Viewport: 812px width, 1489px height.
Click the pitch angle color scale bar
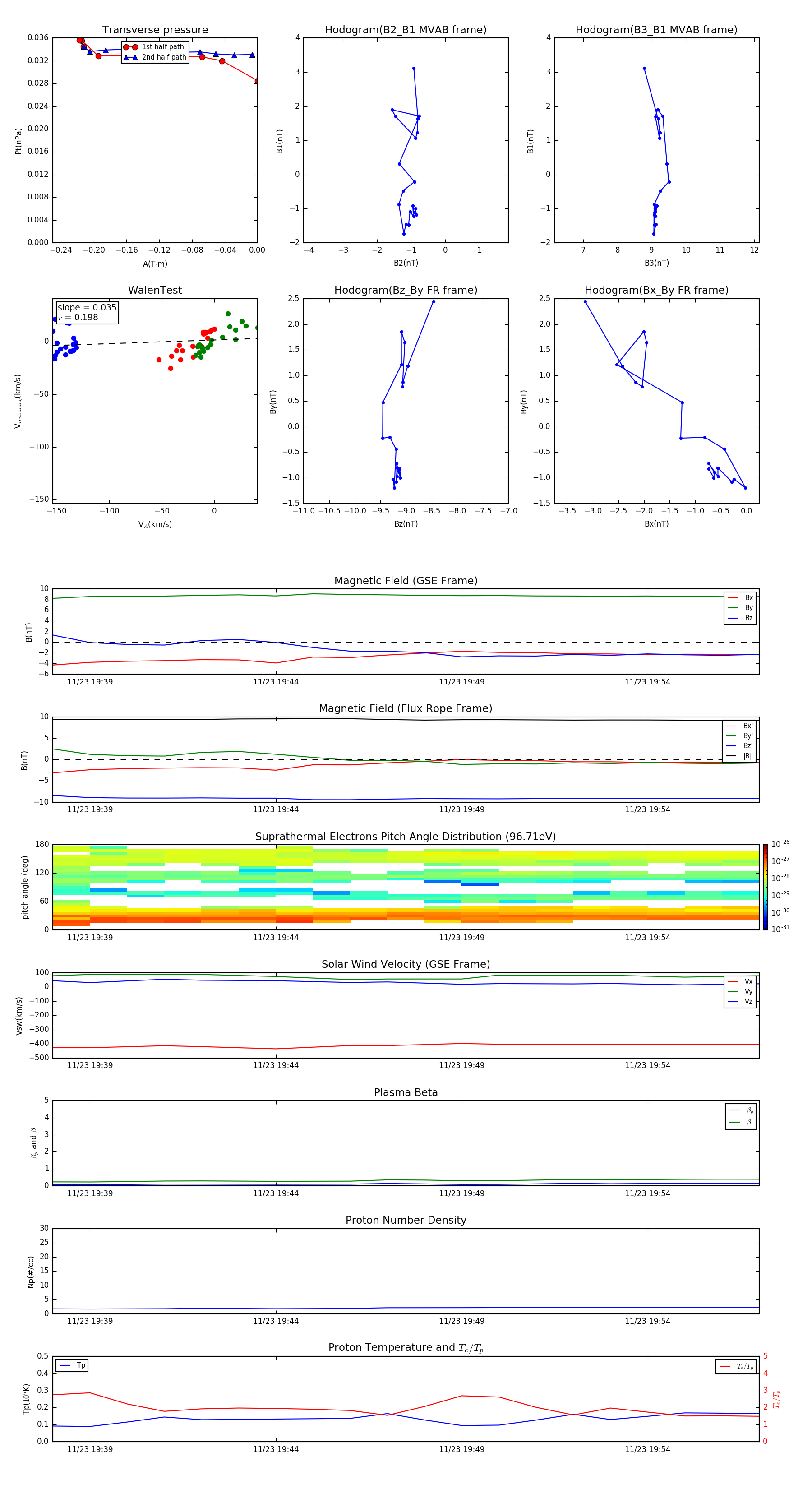[x=765, y=887]
